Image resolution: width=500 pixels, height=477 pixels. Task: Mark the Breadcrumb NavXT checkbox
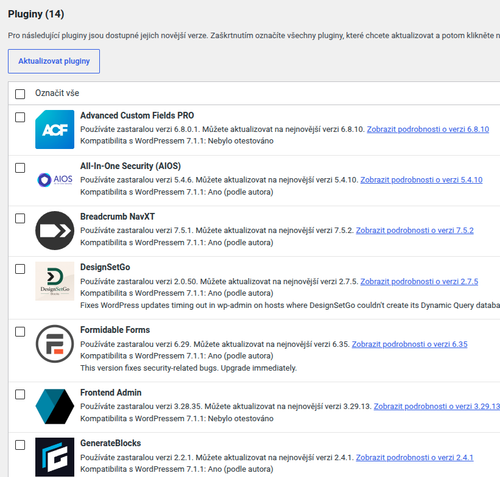pyautogui.click(x=20, y=218)
